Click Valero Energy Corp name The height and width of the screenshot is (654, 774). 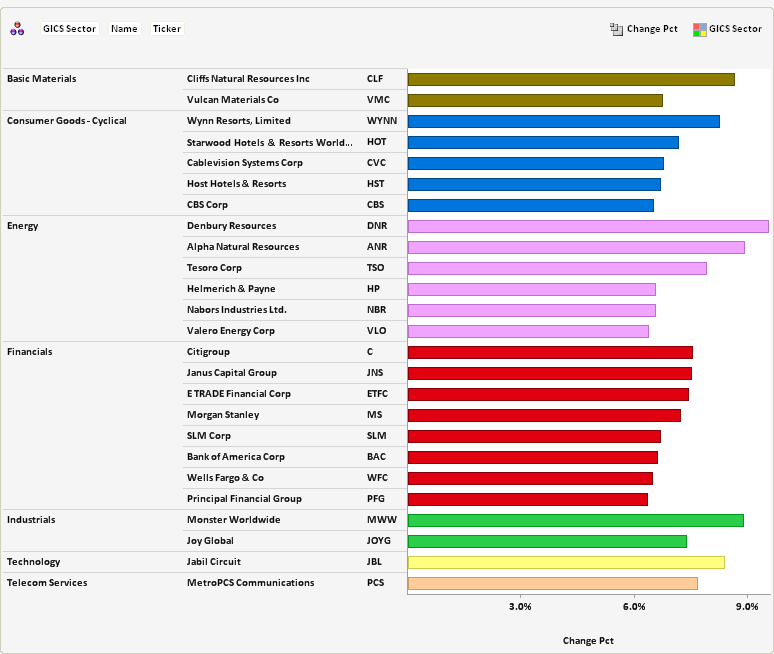231,331
